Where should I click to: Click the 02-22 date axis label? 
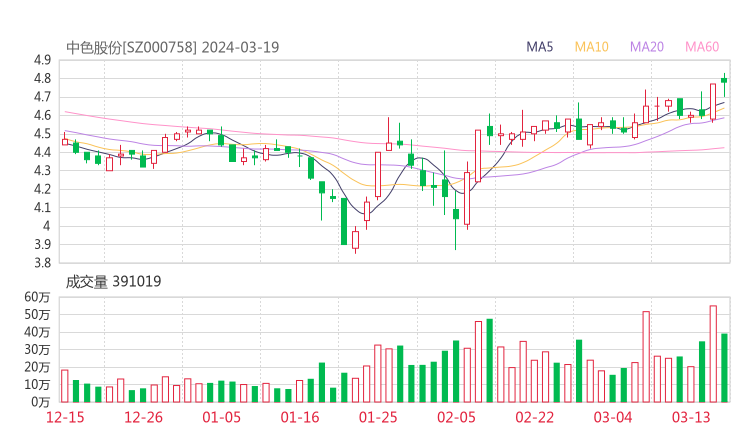point(534,417)
